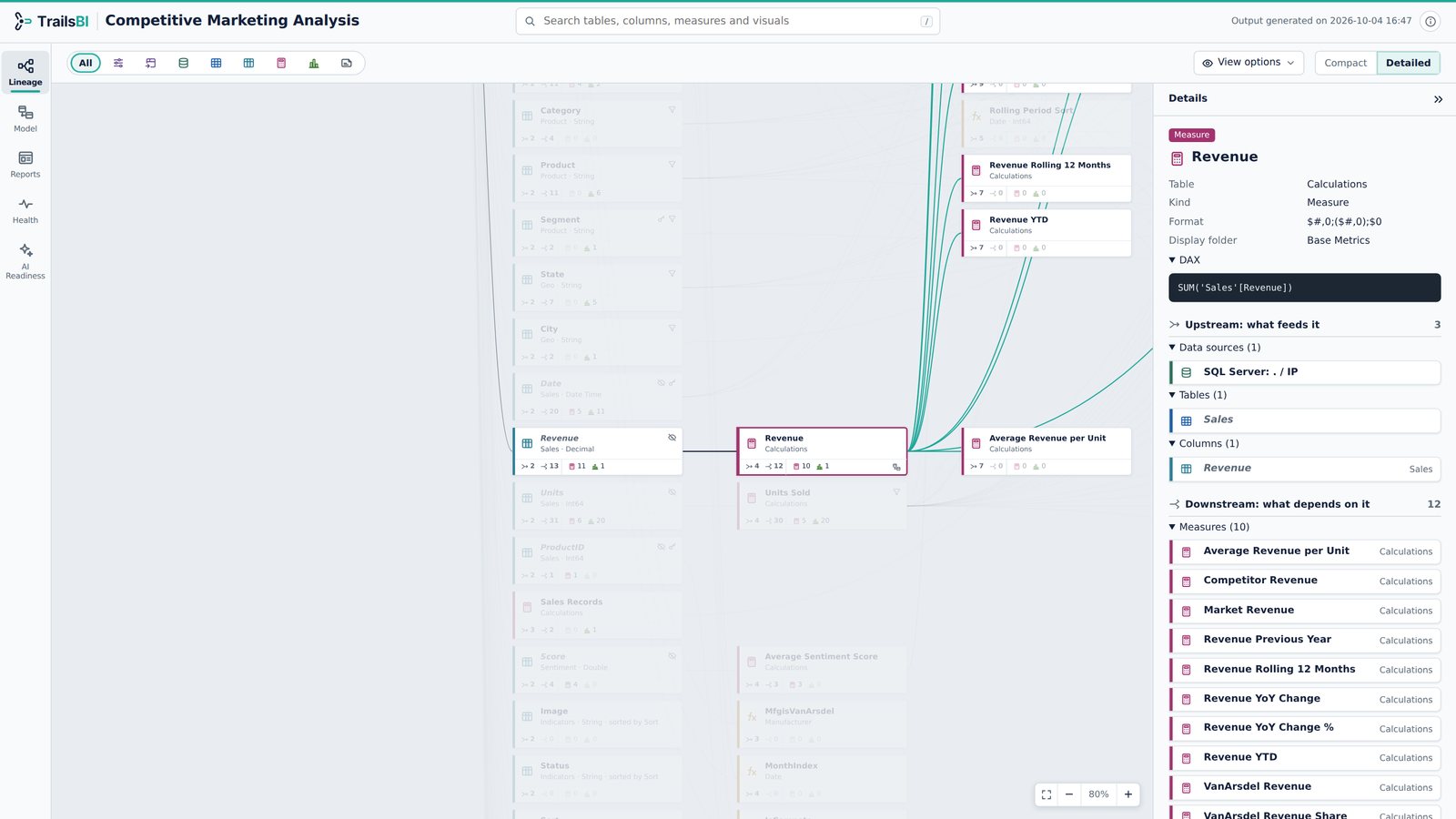This screenshot has height=819, width=1456.
Task: Select Revenue Rolling 12 Months in downstream list
Action: tap(1305, 670)
